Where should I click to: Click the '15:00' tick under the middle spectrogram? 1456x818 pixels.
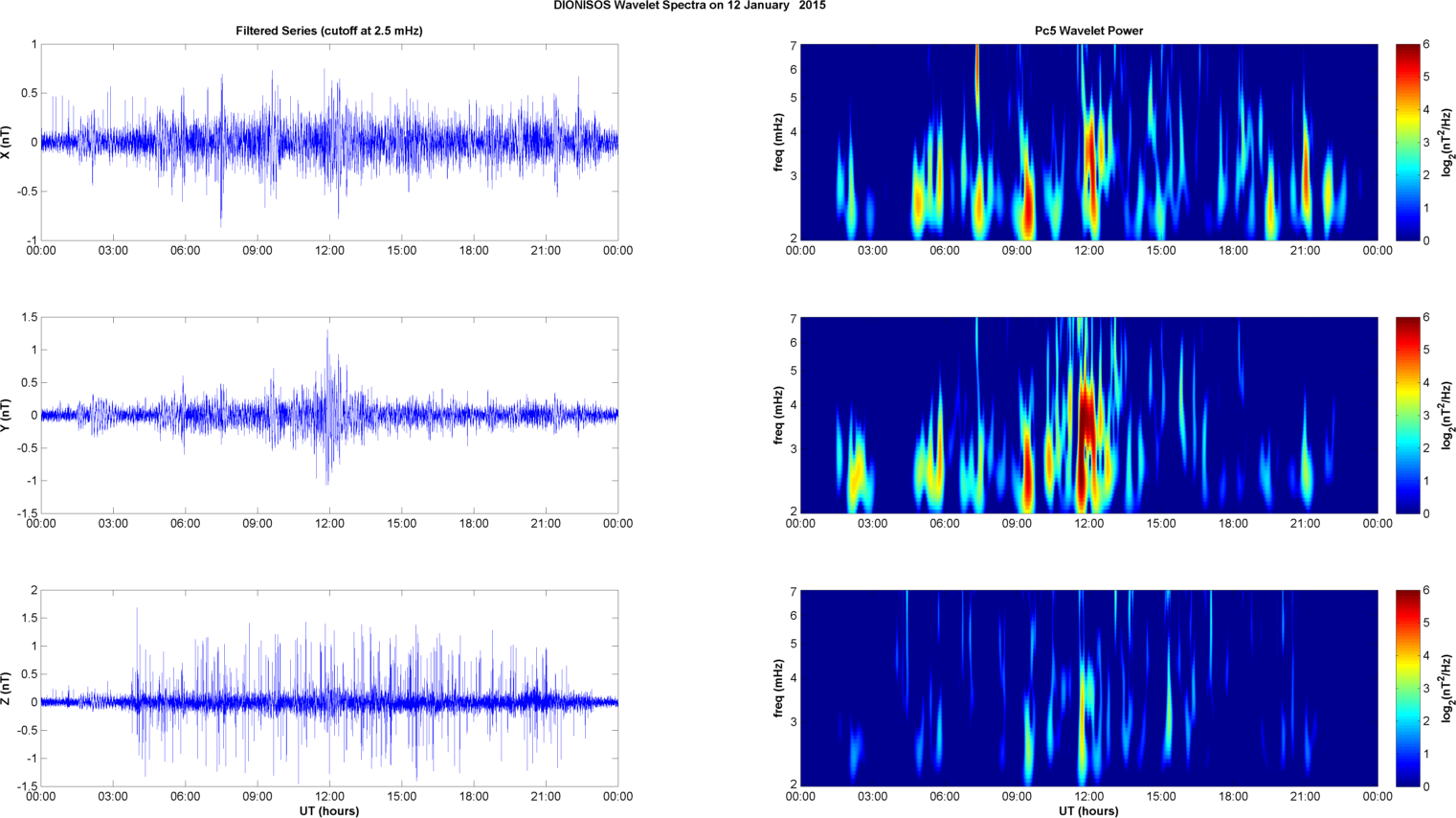pos(1161,524)
